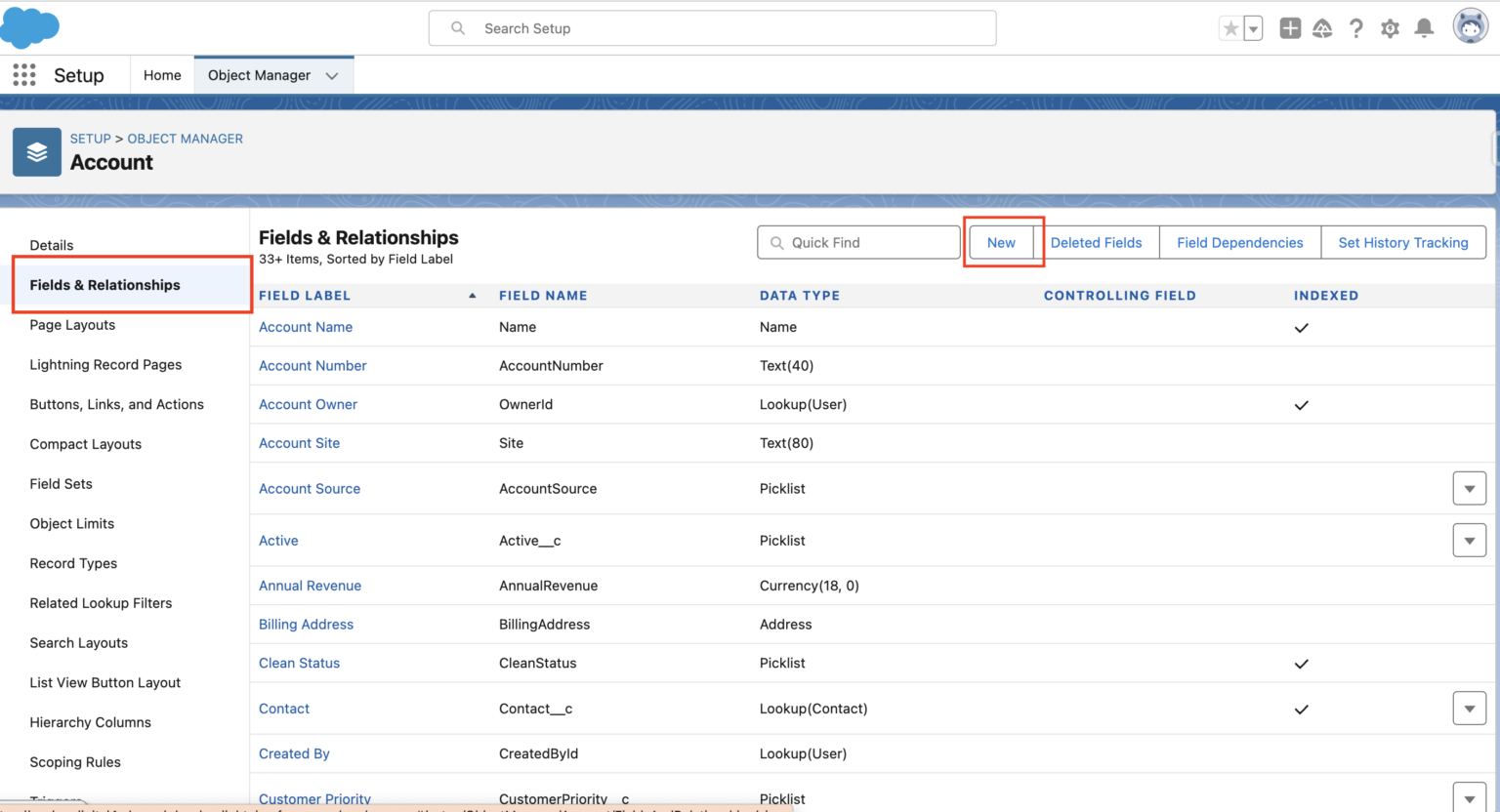This screenshot has height=812, width=1500.
Task: Open the Astro user avatar menu
Action: pos(1471,26)
